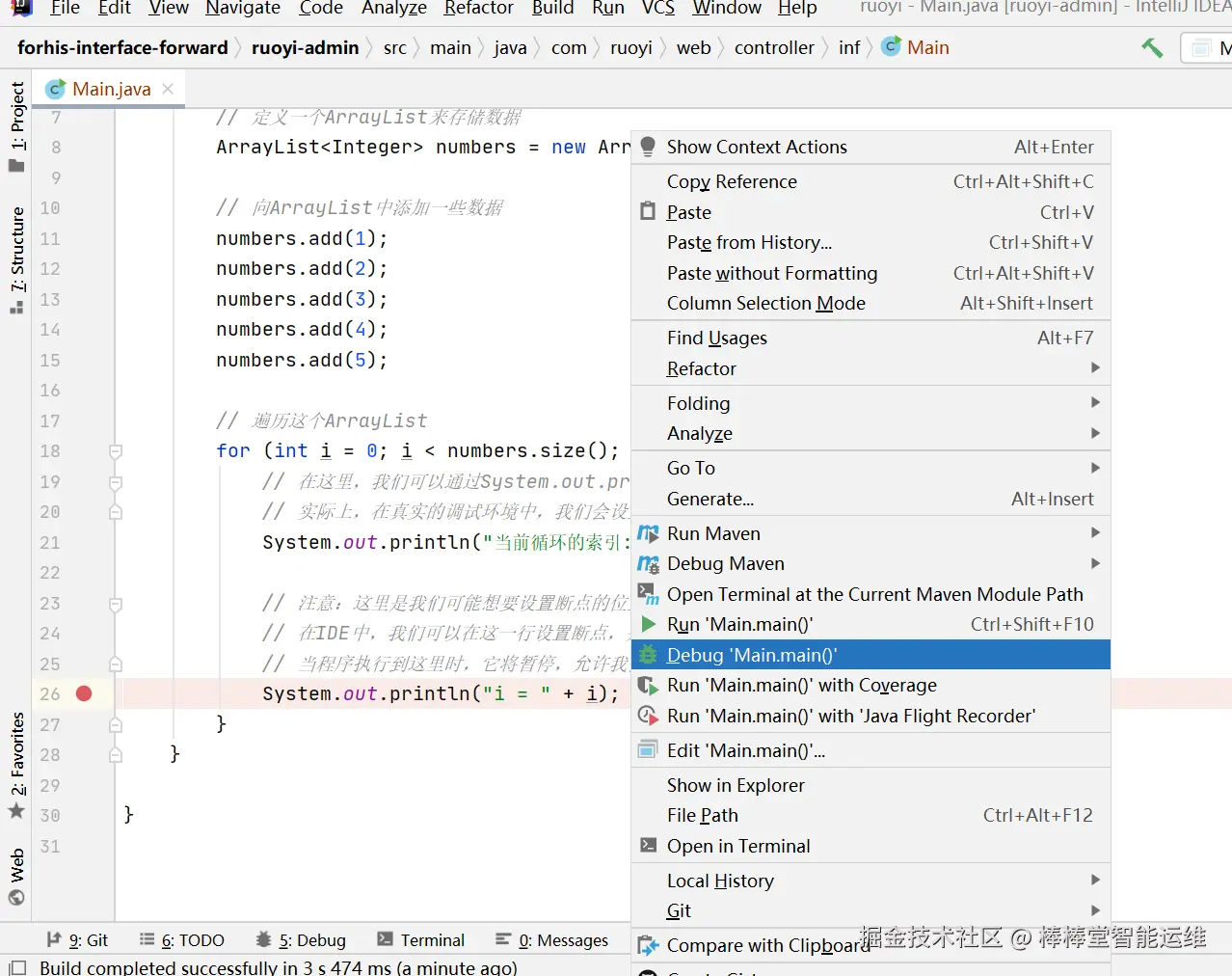Click the Run Maven icon

click(649, 533)
